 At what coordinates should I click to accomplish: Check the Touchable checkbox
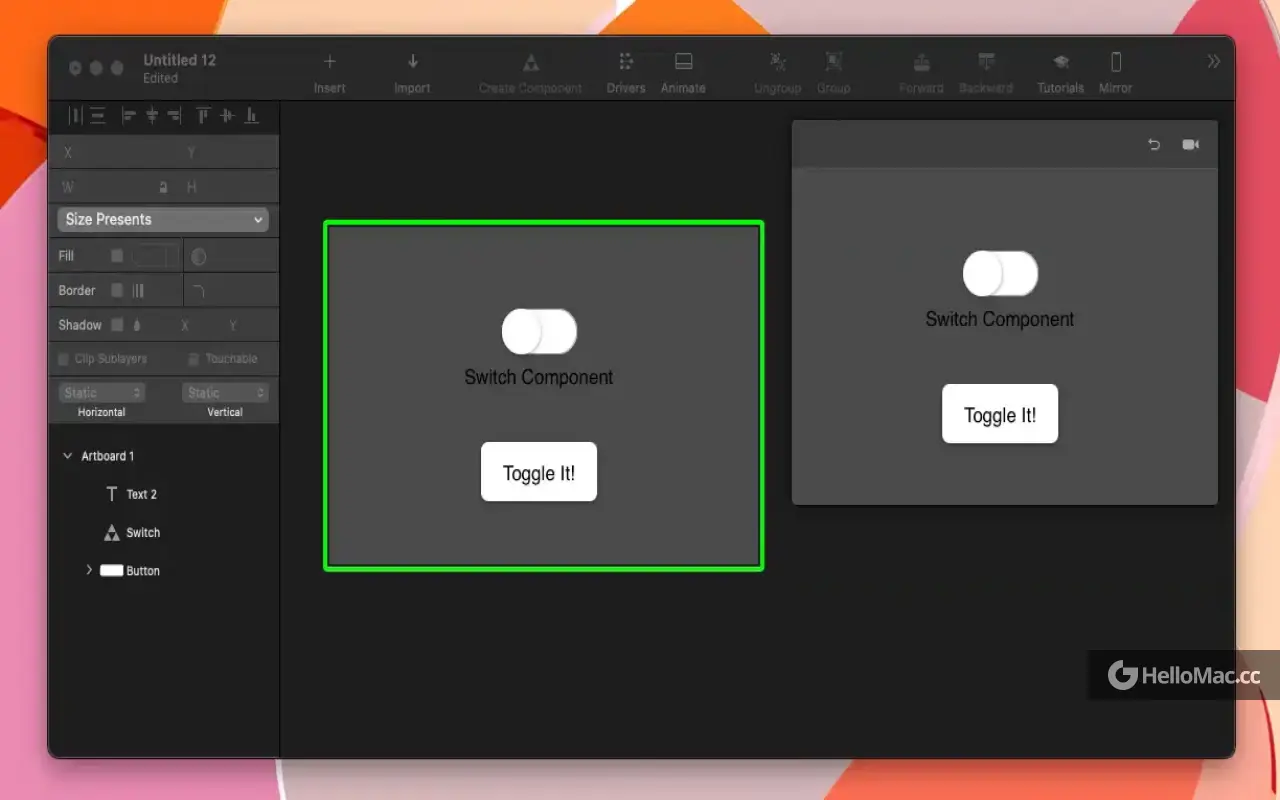[x=194, y=359]
